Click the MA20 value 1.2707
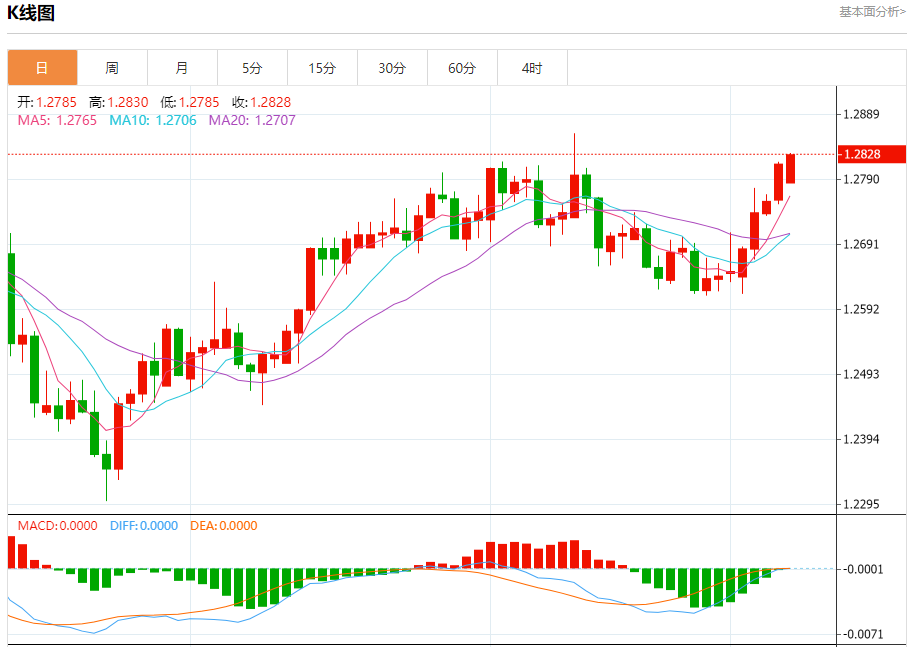 click(275, 121)
